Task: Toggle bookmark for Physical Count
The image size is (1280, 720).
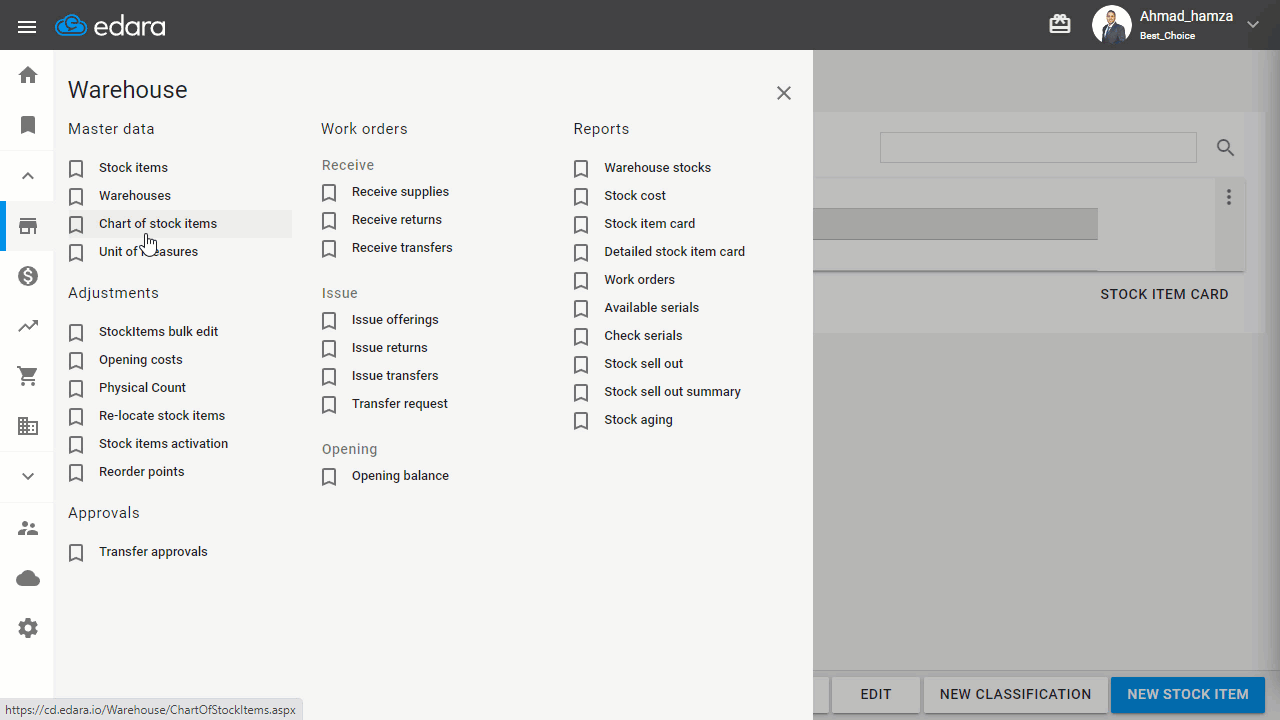Action: click(x=76, y=388)
